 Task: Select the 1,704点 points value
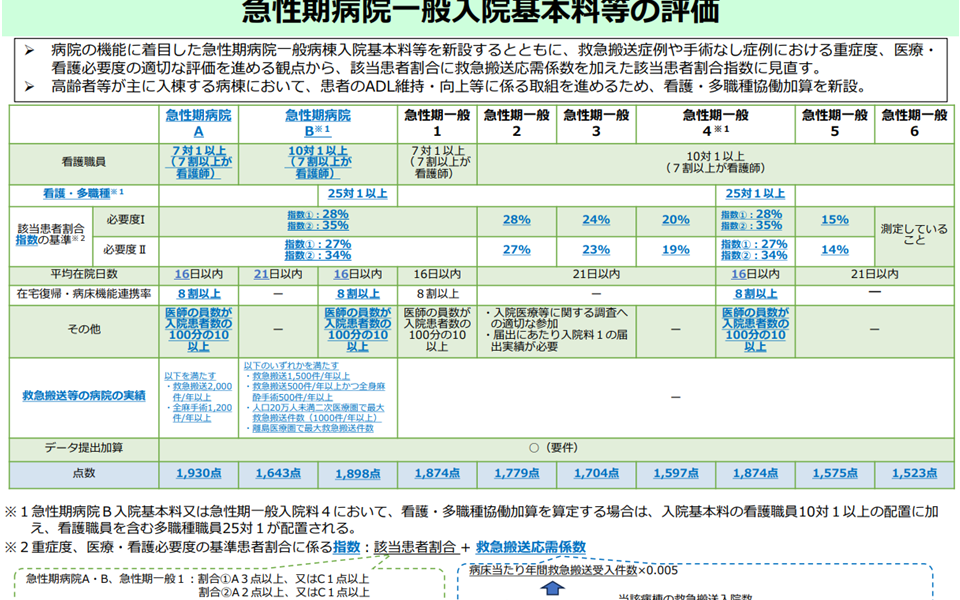coord(596,473)
